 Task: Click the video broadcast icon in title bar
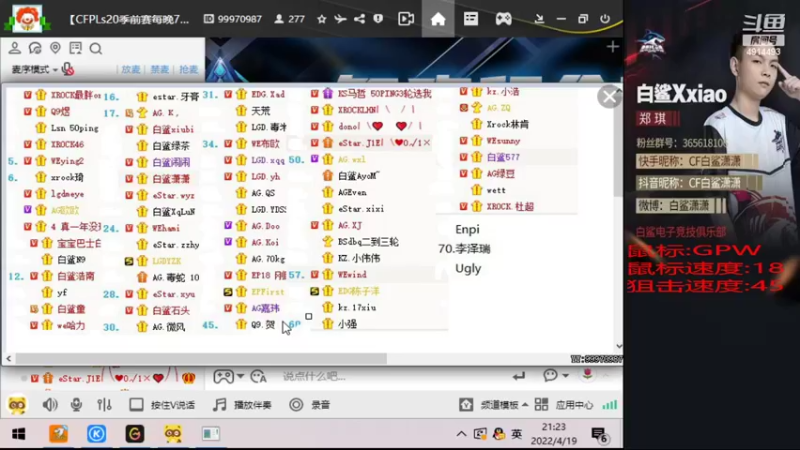pos(406,19)
